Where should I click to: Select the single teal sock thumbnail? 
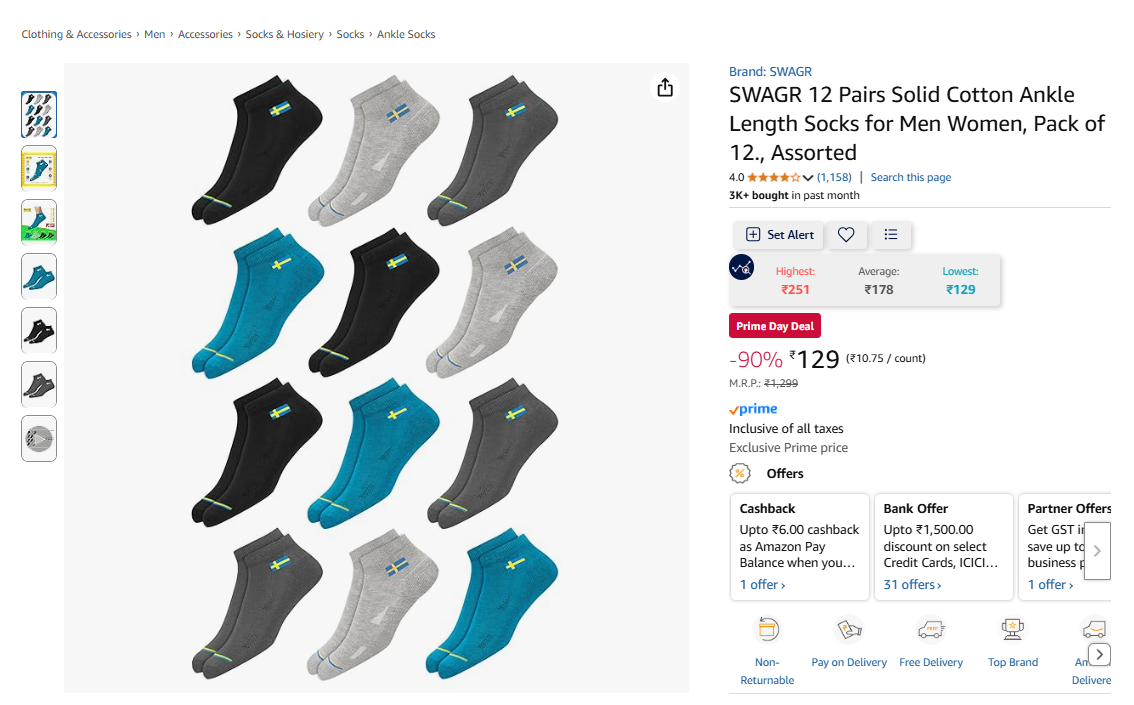(x=39, y=276)
